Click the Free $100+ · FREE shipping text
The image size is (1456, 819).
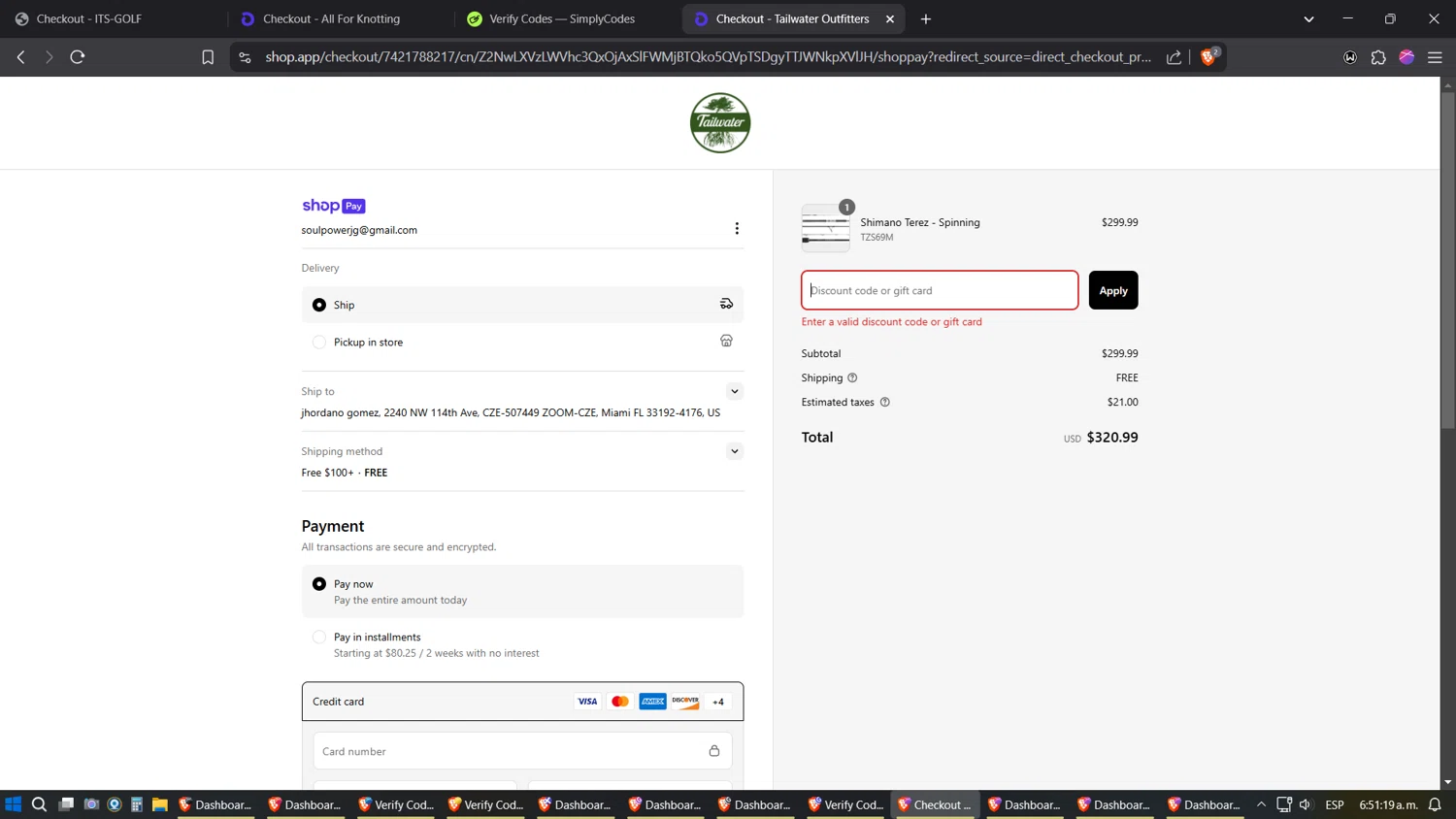tap(345, 473)
